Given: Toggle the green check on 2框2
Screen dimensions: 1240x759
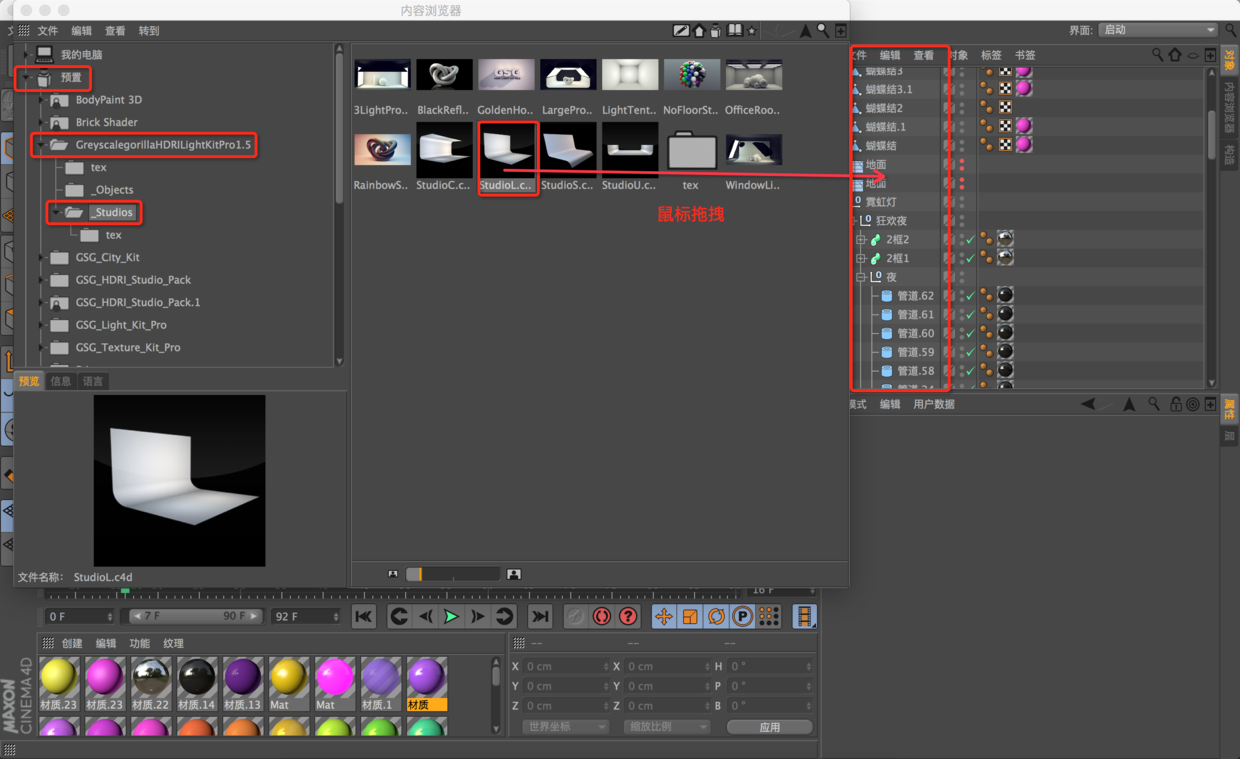Looking at the screenshot, I should [x=969, y=239].
